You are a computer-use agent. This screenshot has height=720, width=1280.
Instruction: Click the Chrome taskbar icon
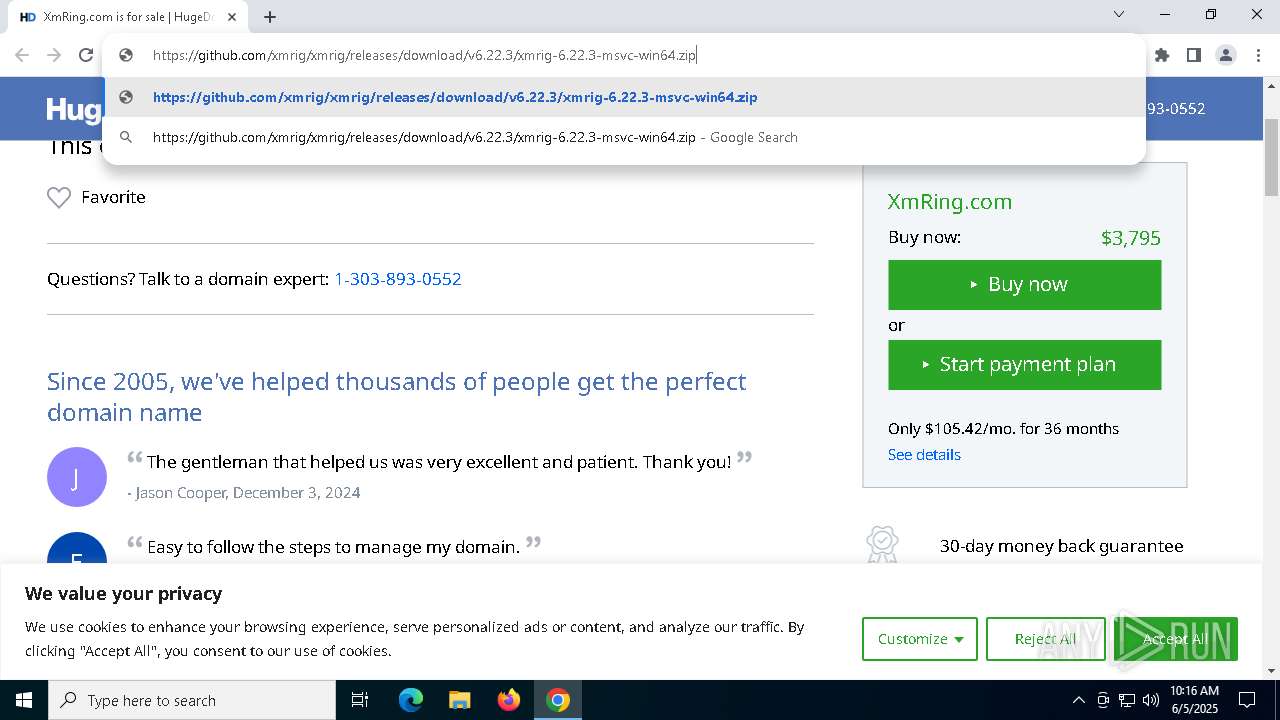coord(558,700)
